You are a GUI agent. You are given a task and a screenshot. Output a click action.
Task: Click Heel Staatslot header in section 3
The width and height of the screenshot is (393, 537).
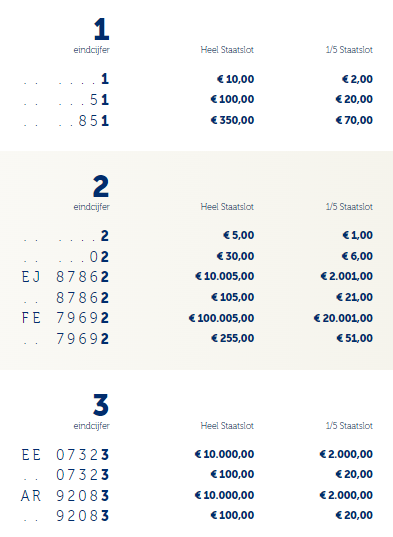[227, 426]
